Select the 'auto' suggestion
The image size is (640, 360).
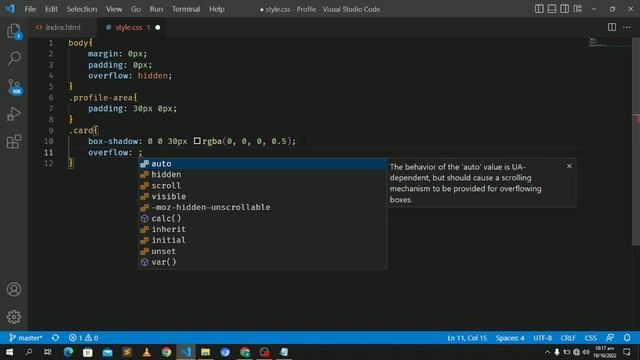262,164
